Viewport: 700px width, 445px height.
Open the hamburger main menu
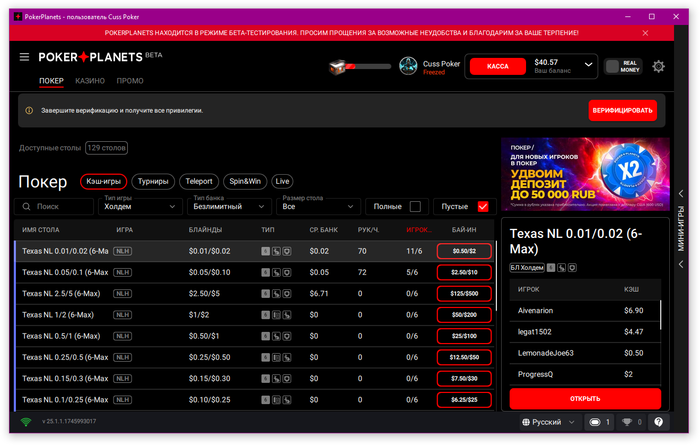[x=24, y=57]
